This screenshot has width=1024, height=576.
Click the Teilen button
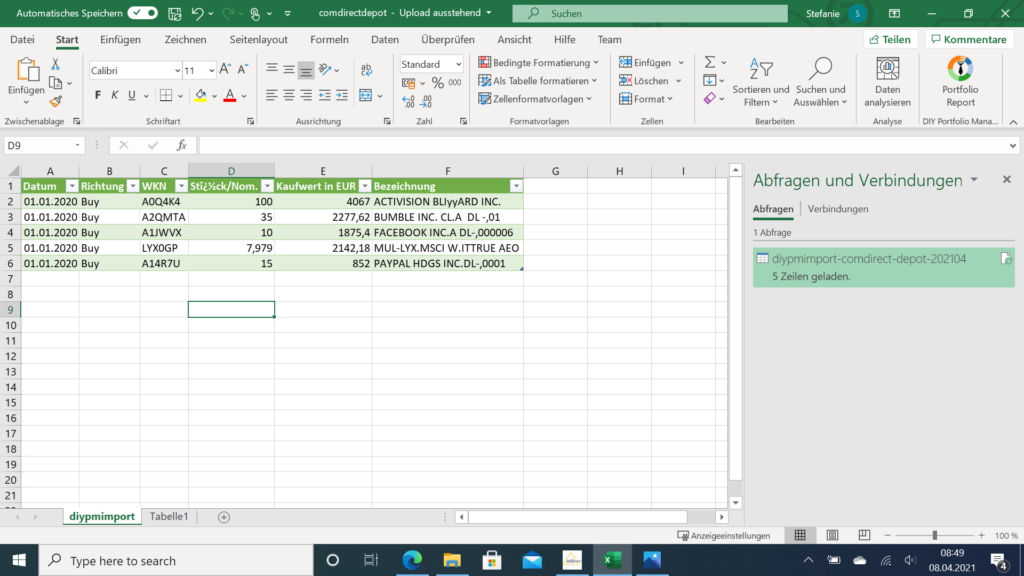pyautogui.click(x=890, y=39)
